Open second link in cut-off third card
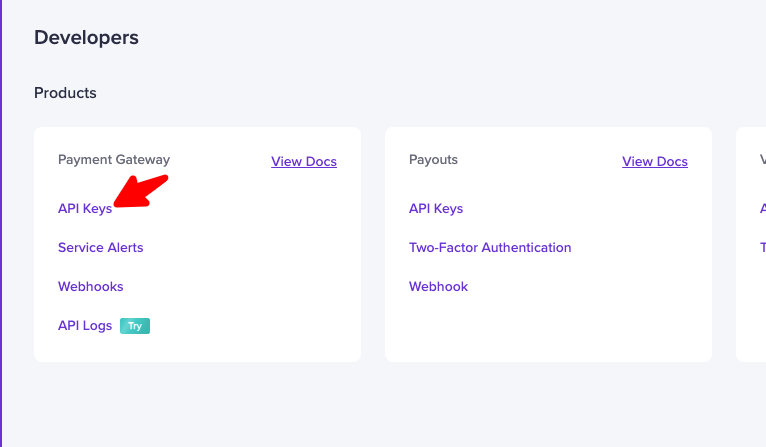 pyautogui.click(x=763, y=248)
